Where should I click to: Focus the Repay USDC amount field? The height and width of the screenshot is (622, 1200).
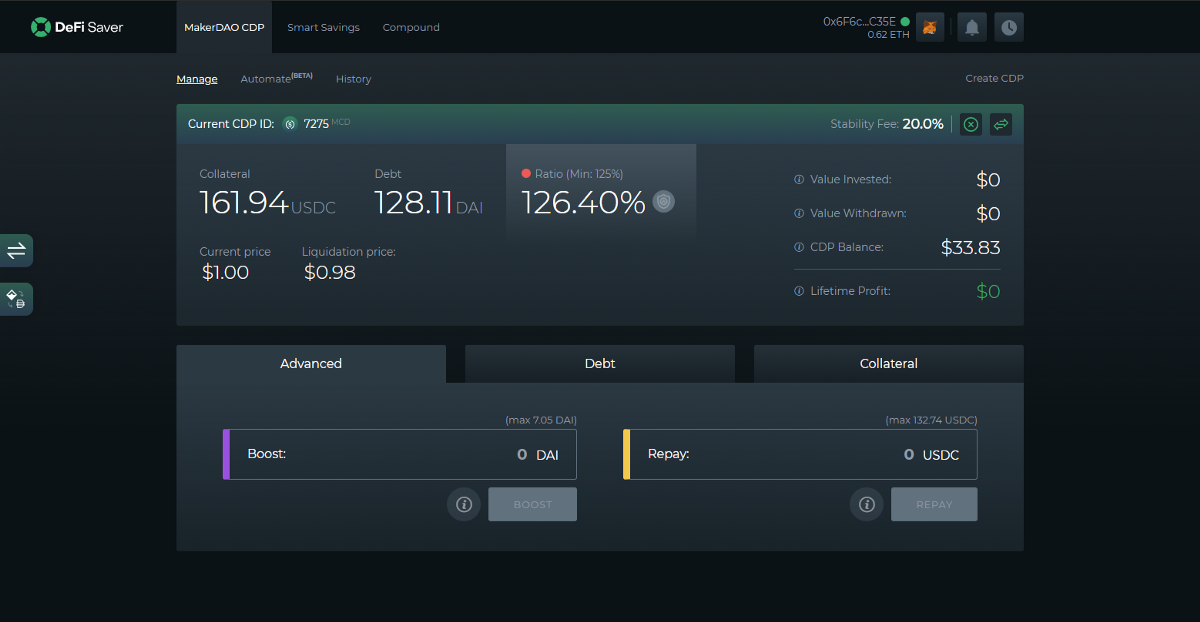coord(800,454)
